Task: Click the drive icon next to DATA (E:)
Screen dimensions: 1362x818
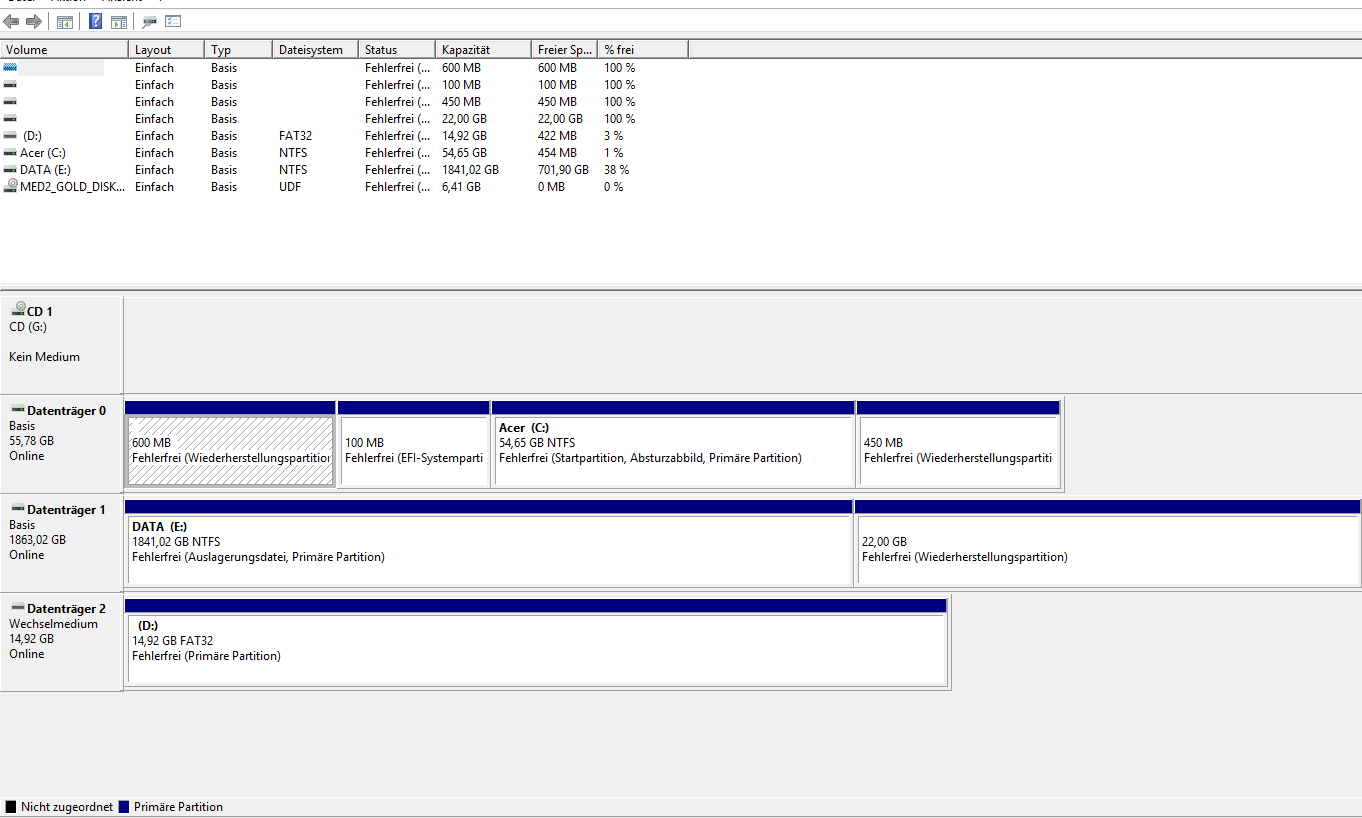Action: 10,169
